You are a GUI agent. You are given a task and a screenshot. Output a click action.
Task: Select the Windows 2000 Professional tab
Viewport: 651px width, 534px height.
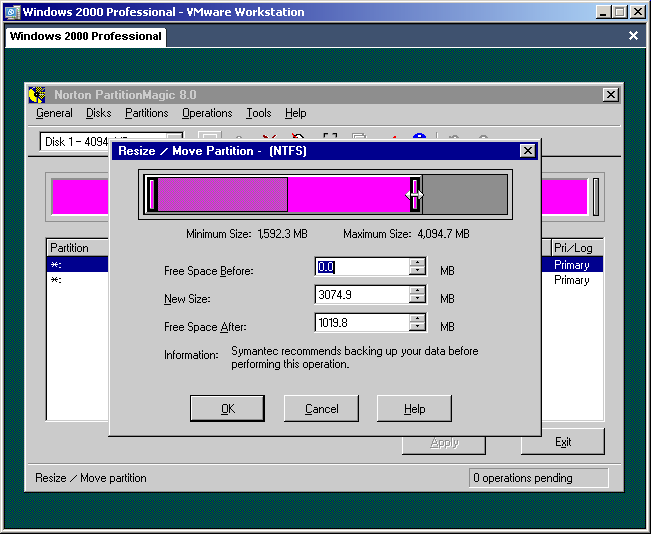pos(86,37)
